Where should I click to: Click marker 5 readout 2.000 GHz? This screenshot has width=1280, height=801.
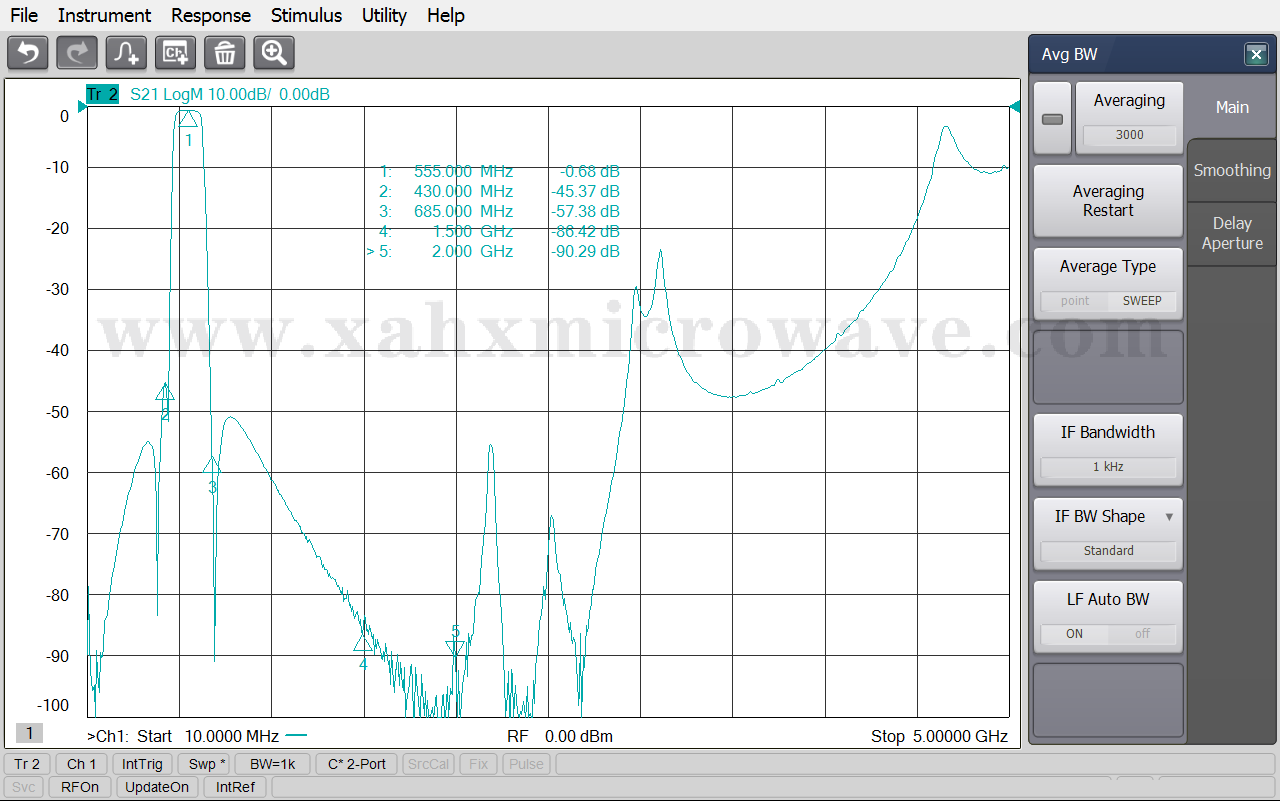click(472, 252)
